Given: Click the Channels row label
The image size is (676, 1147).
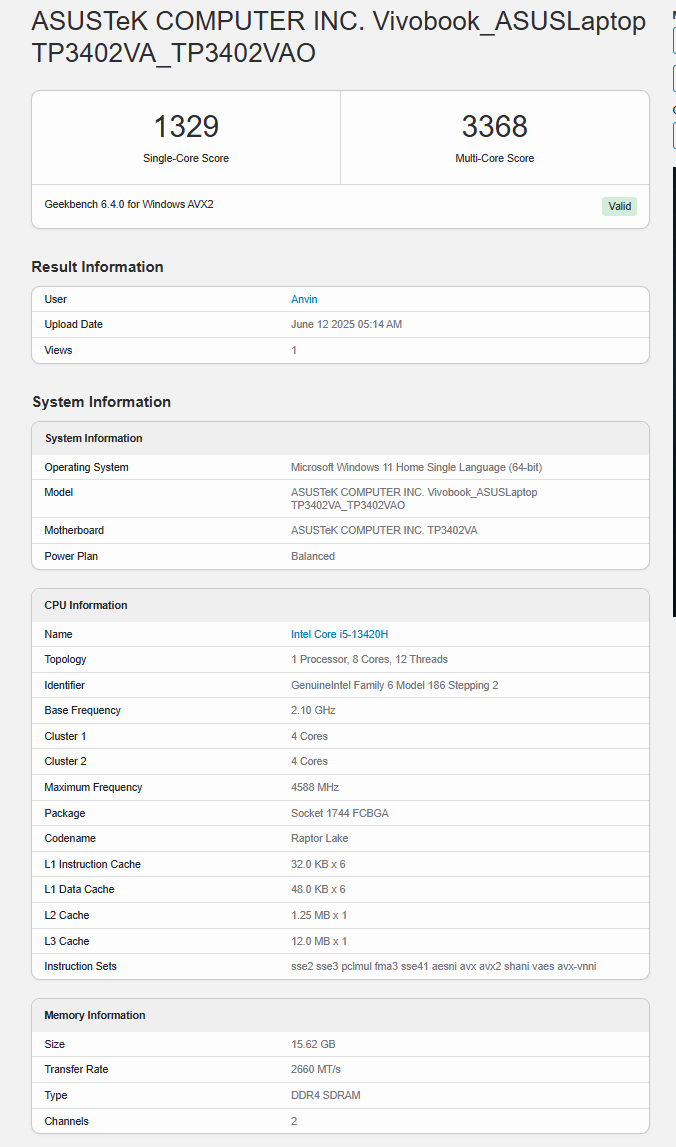Looking at the screenshot, I should [67, 1121].
